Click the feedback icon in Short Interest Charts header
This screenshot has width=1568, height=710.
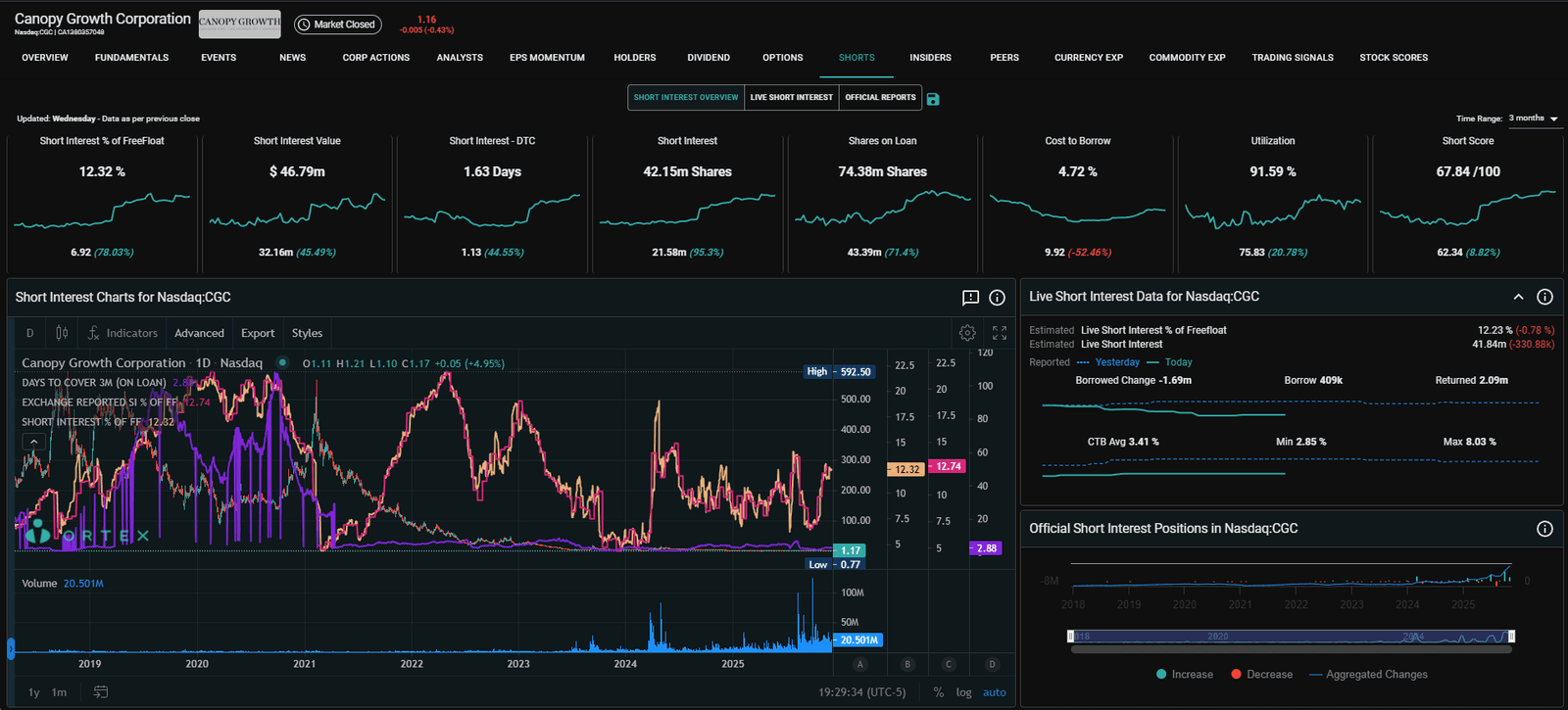pos(970,298)
